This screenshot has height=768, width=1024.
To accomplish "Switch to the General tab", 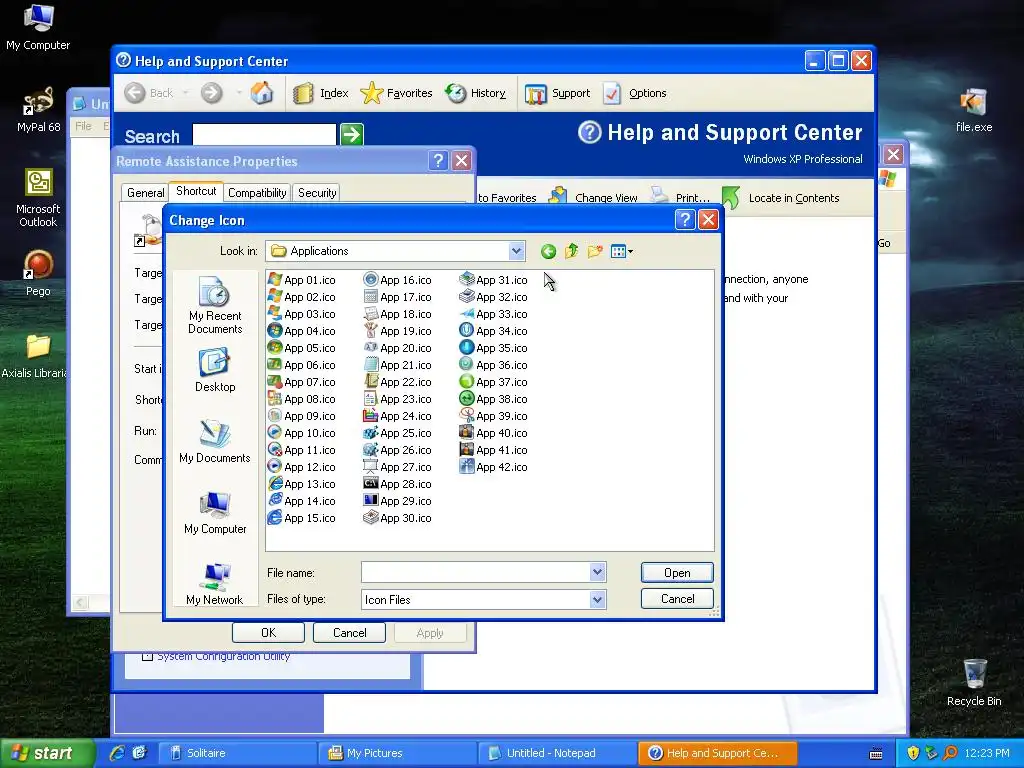I will tap(145, 193).
